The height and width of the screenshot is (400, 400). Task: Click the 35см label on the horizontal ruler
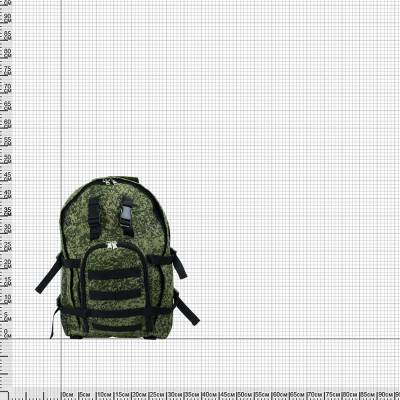click(192, 395)
